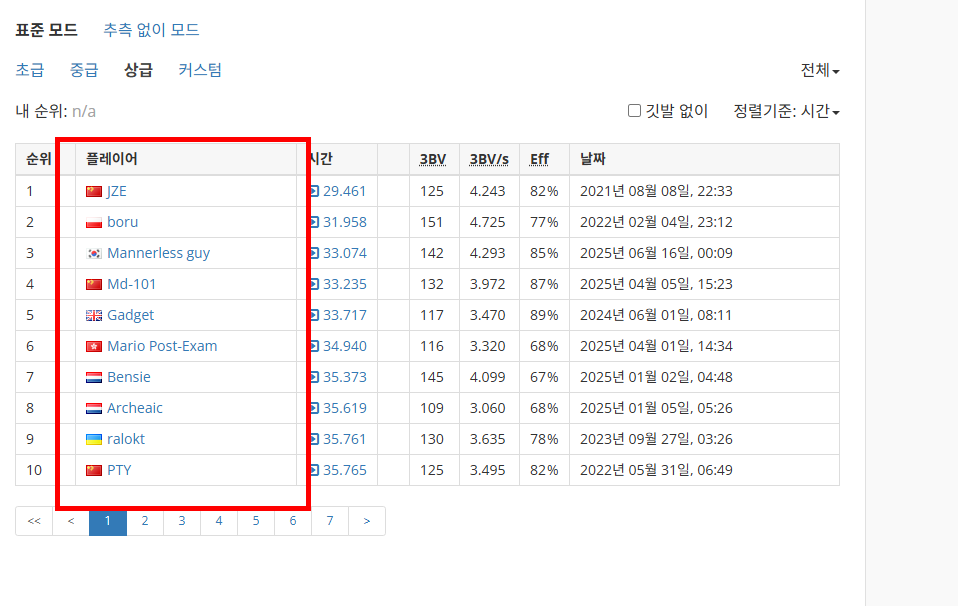Open replay icon next to time 33.235
958x606 pixels.
coord(315,284)
